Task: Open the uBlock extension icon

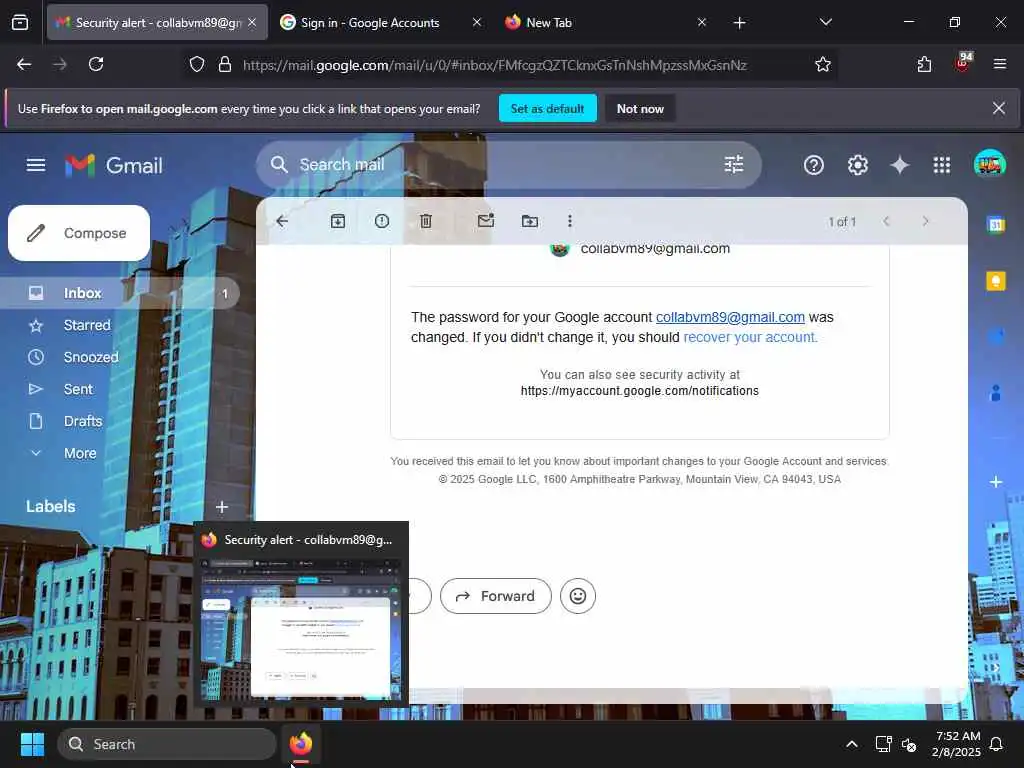Action: tap(963, 62)
